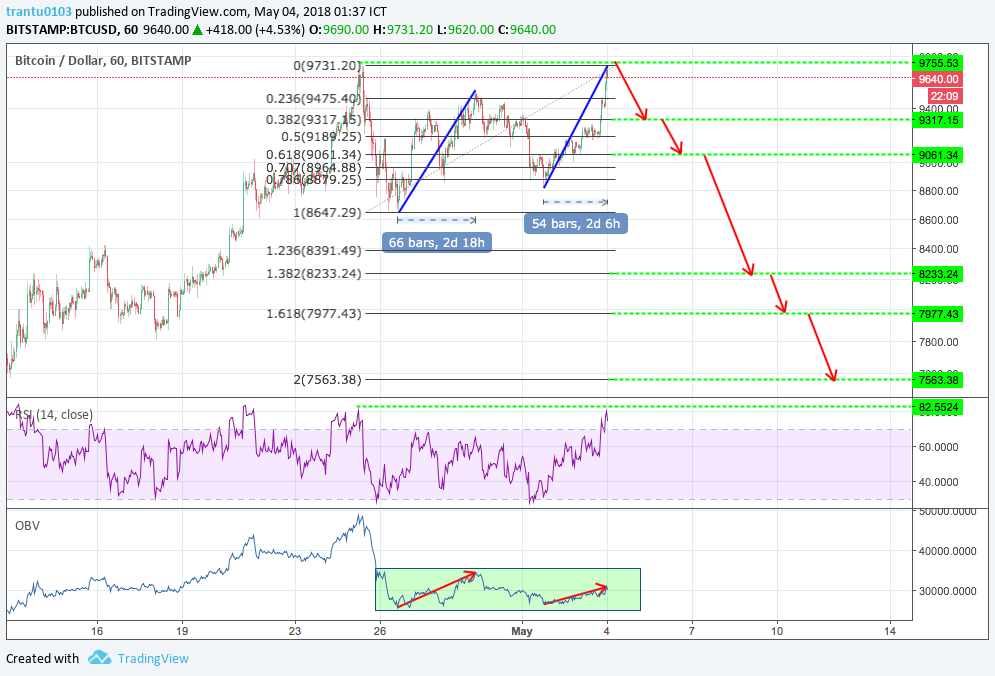The height and width of the screenshot is (676, 995).
Task: Open trantu0103 author profile link
Action: [39, 11]
